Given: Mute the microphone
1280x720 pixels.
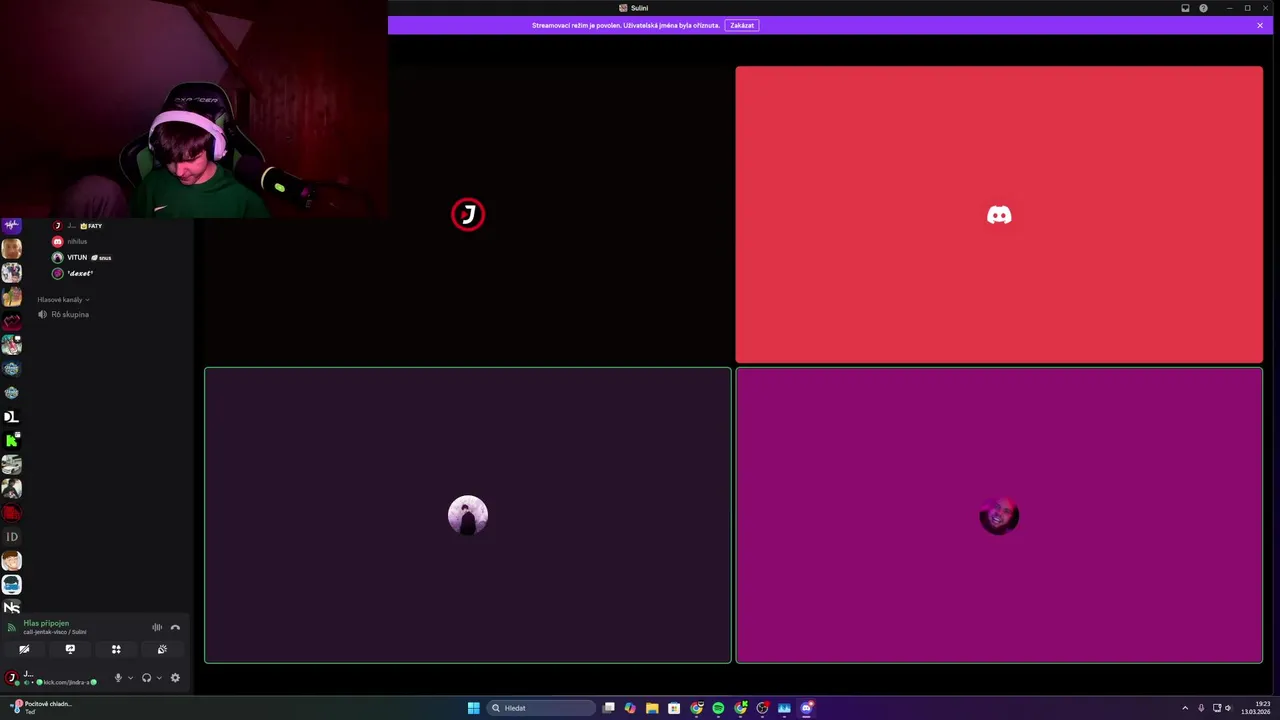Looking at the screenshot, I should point(118,678).
